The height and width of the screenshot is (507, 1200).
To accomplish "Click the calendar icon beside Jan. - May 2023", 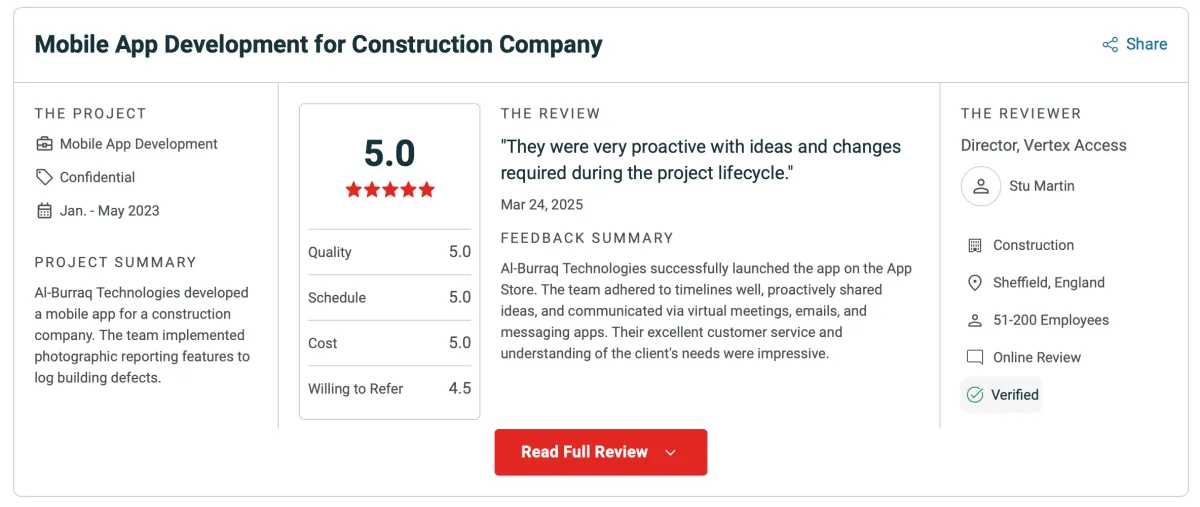I will point(44,211).
